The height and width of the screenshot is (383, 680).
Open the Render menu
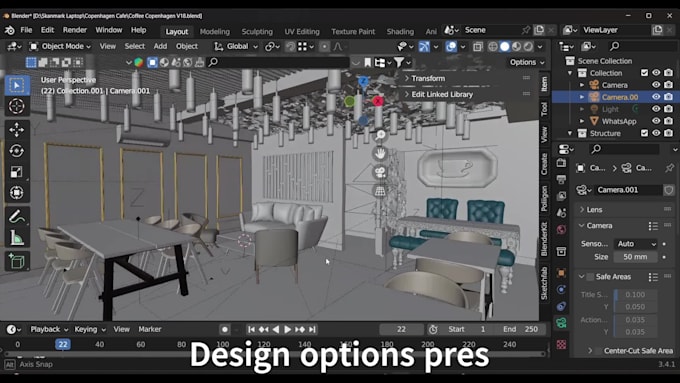pos(75,30)
